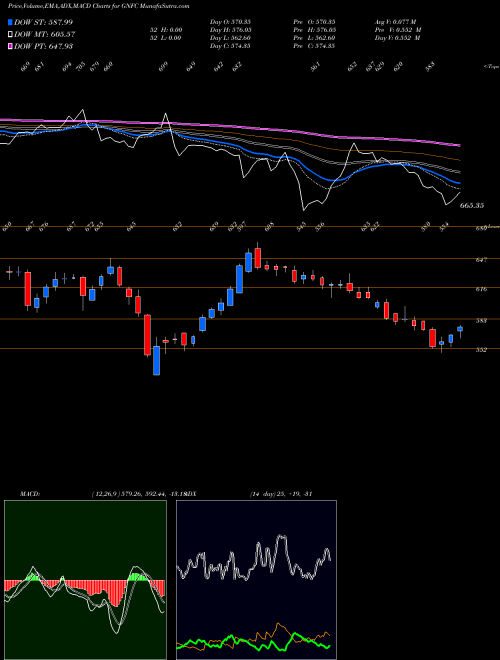This screenshot has height=660, width=500.
Task: Select the 'DOW PT: 647.93' label
Action: click(43, 46)
